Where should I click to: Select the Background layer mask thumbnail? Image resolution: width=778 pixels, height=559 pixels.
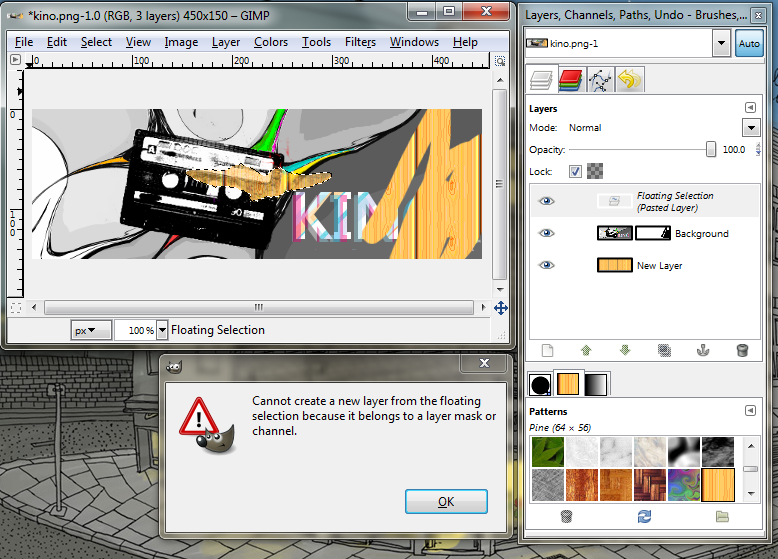click(653, 233)
